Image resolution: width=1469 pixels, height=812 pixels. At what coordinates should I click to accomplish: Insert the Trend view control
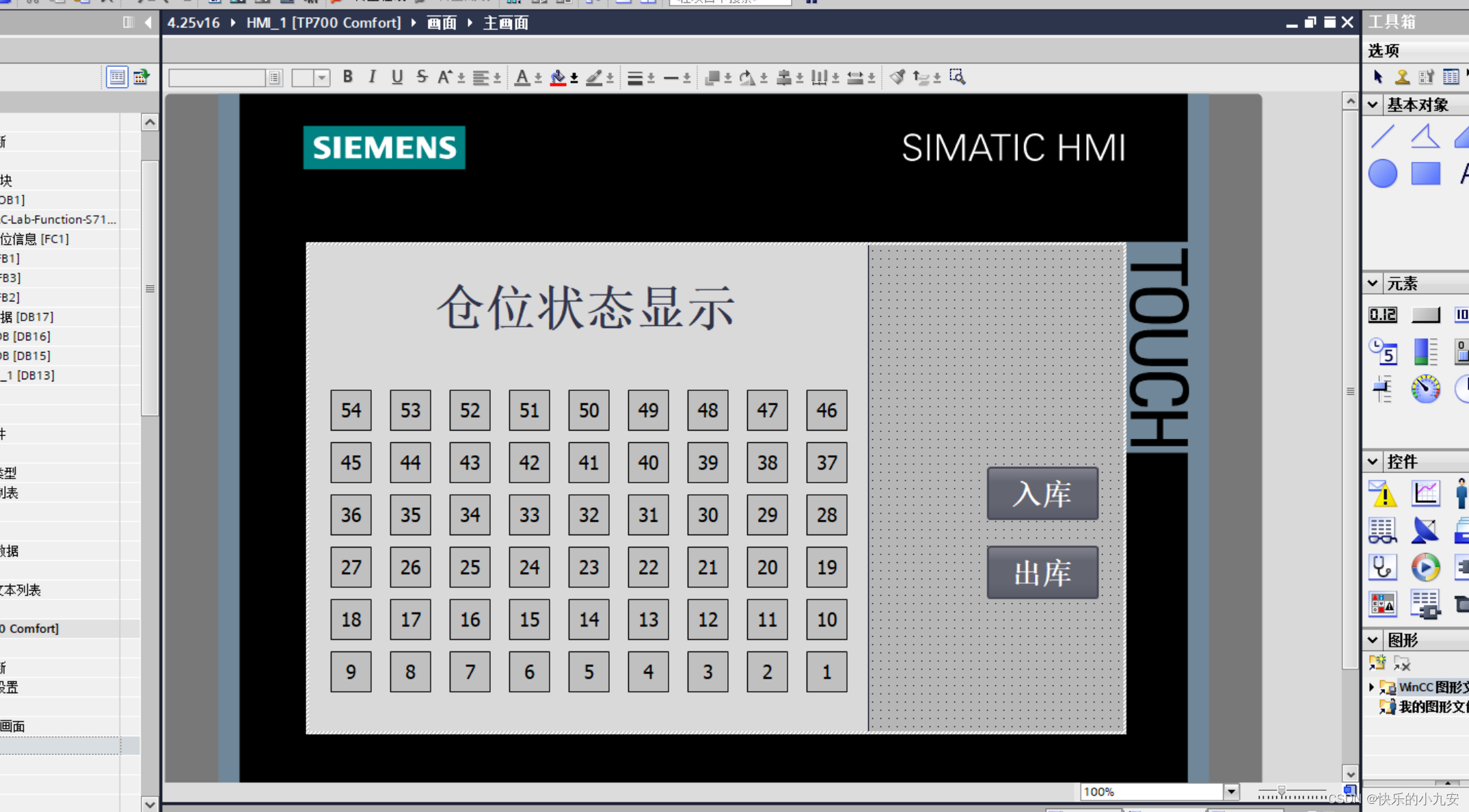point(1425,493)
